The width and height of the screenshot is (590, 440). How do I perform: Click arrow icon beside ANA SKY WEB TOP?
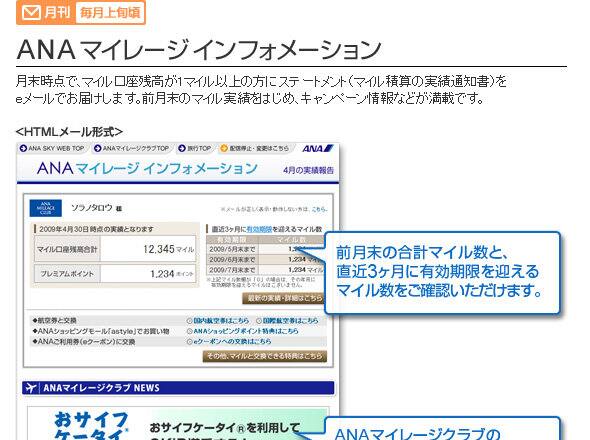[23, 148]
